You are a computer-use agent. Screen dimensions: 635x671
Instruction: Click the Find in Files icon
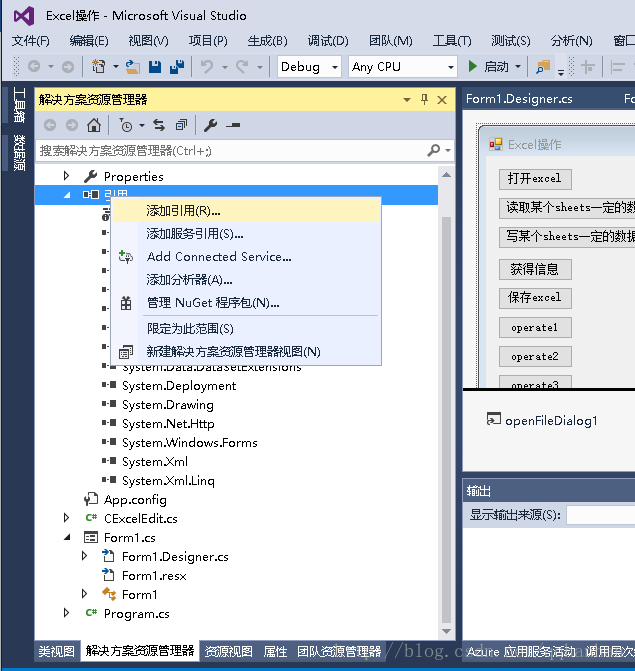pos(543,67)
